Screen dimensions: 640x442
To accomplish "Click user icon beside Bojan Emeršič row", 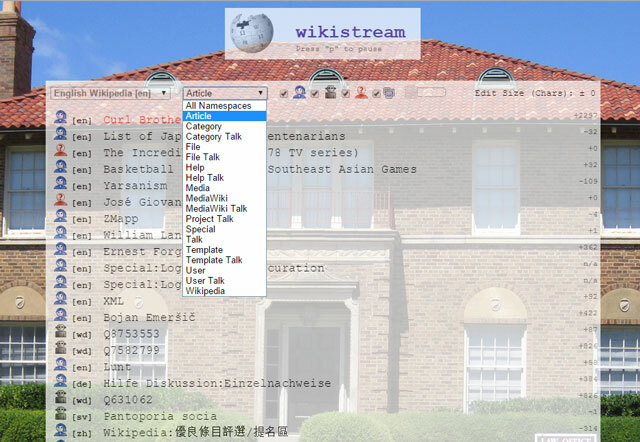I will point(60,315).
